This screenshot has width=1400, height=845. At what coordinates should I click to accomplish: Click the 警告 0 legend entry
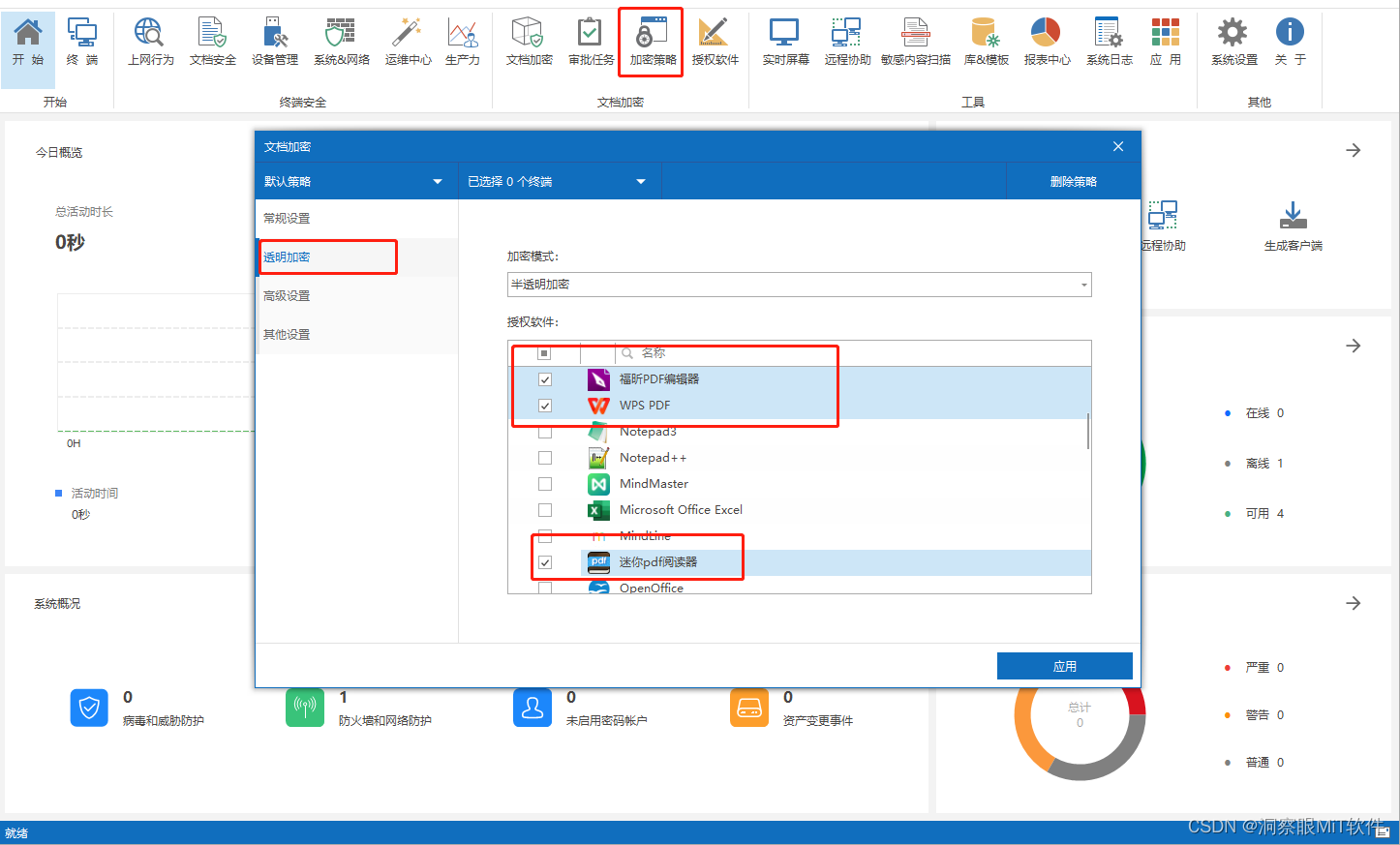click(1255, 715)
